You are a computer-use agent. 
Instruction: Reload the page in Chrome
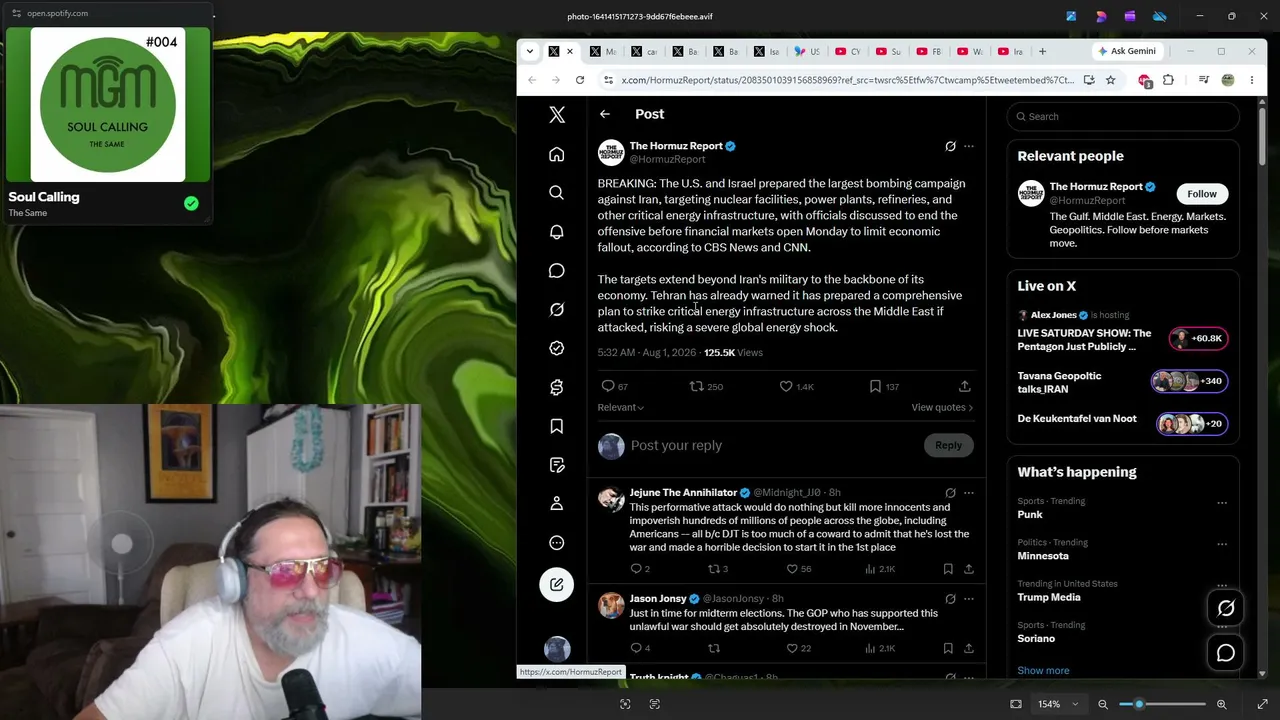click(x=580, y=80)
